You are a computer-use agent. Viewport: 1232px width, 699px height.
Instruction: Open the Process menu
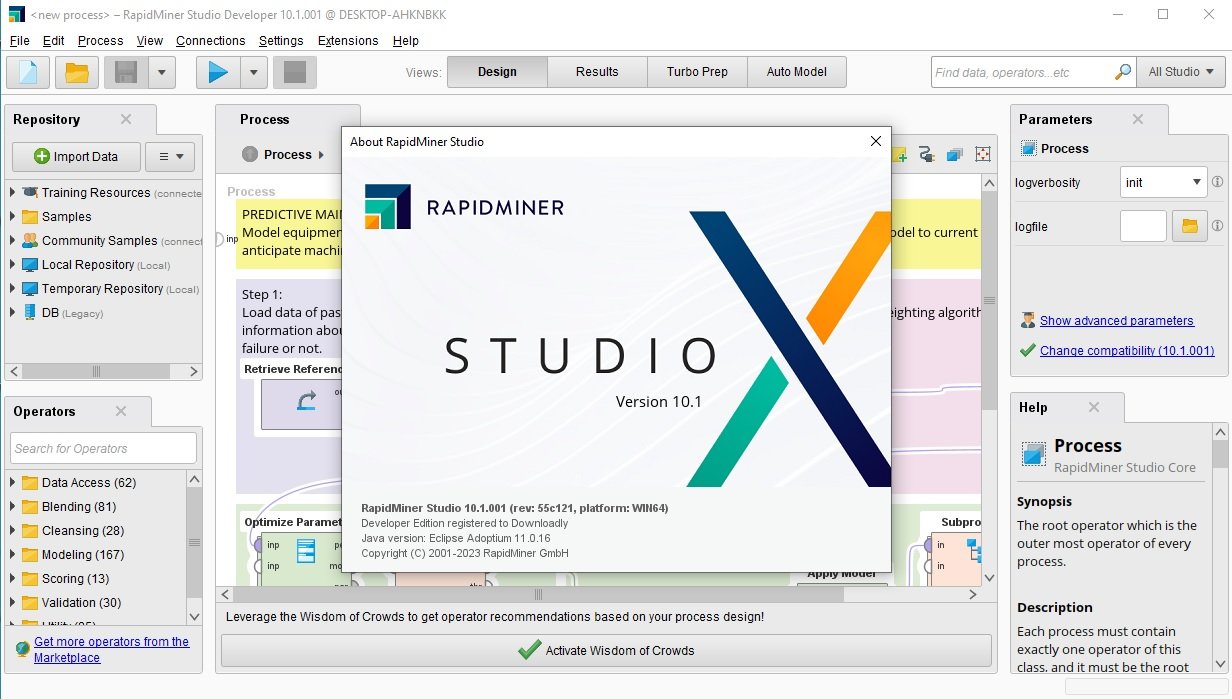[100, 41]
